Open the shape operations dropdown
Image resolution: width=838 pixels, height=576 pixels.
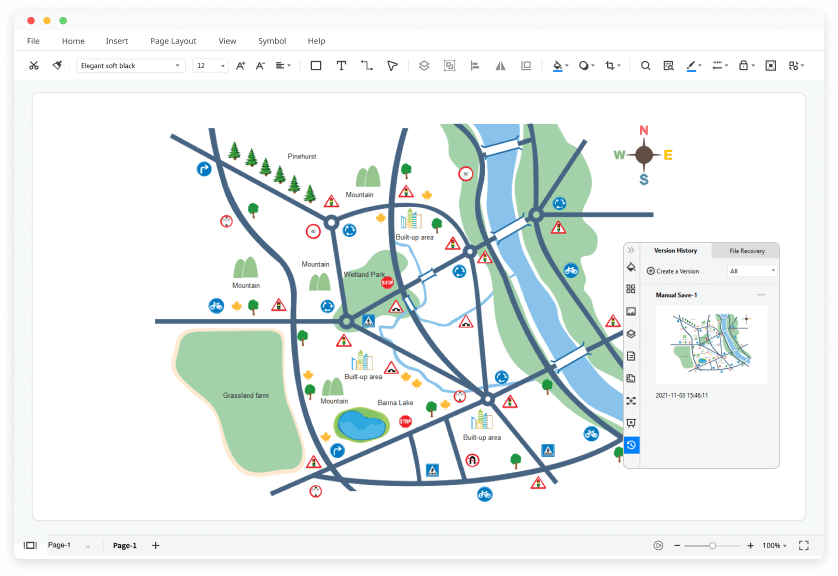coord(796,65)
